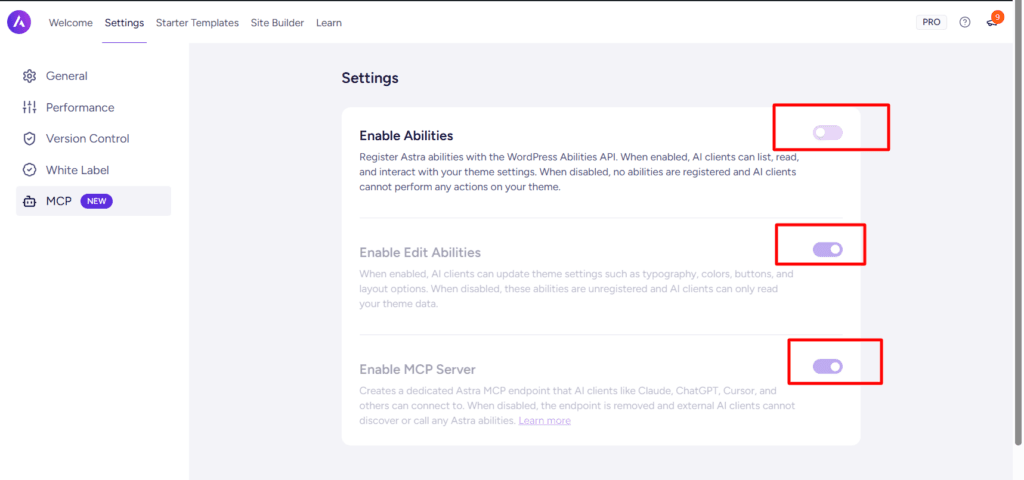
Task: Click the Version Control shield icon
Action: (x=29, y=138)
